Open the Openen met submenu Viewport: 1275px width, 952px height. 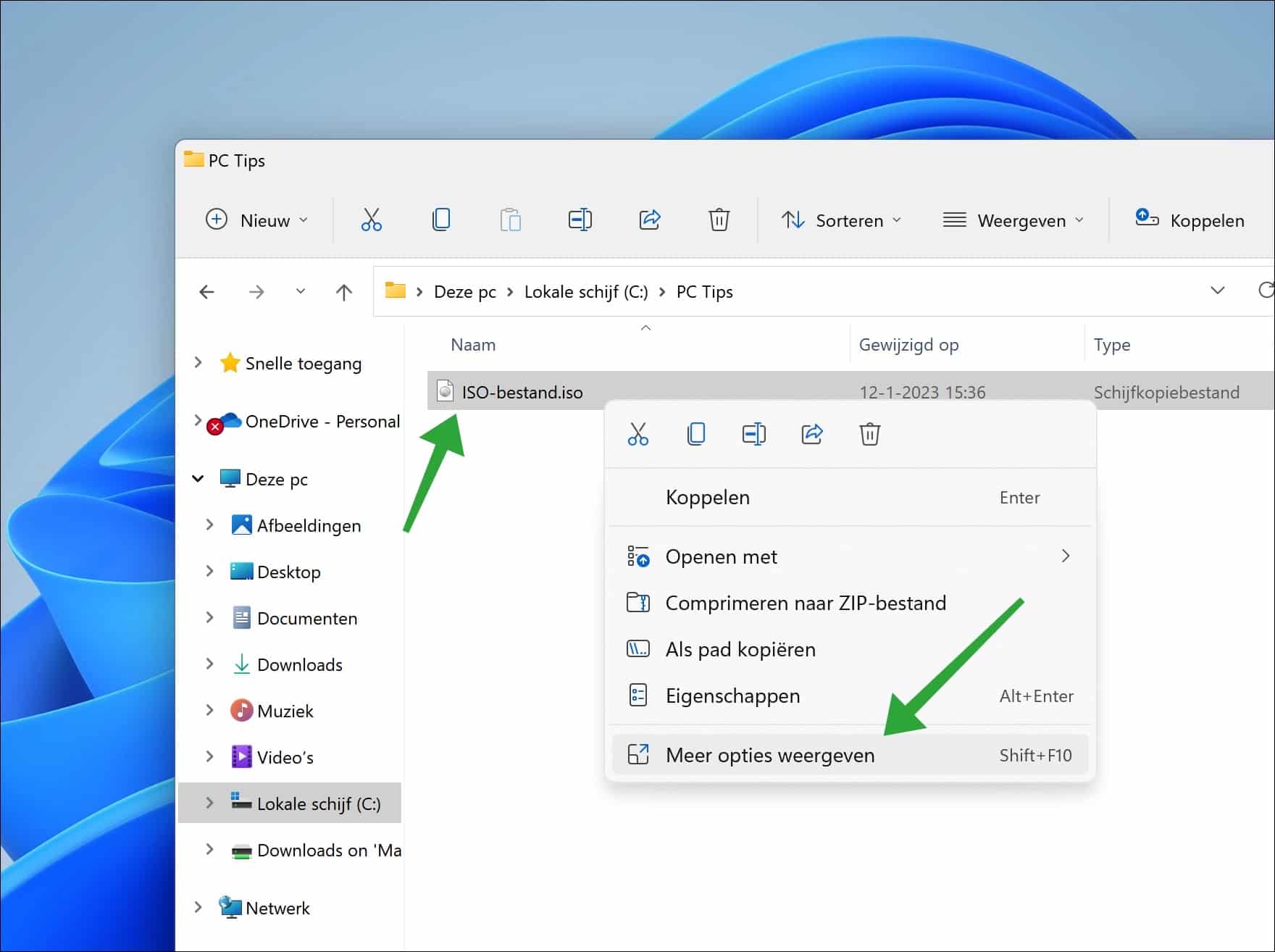[721, 556]
